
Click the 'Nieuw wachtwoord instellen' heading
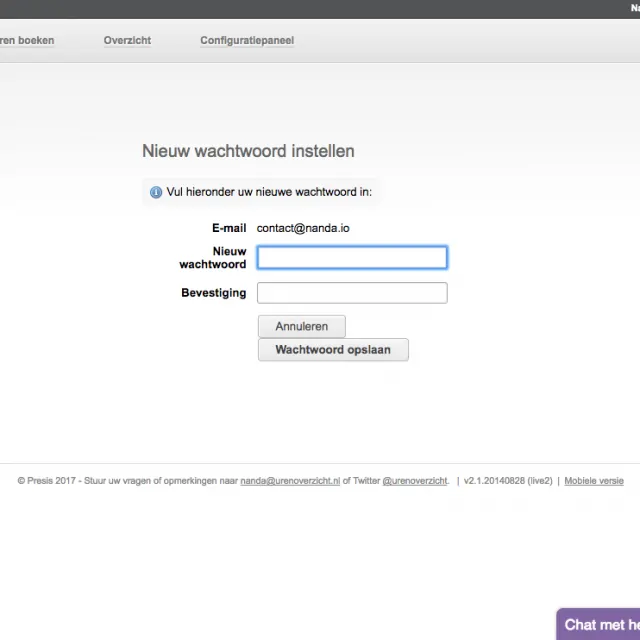248,151
